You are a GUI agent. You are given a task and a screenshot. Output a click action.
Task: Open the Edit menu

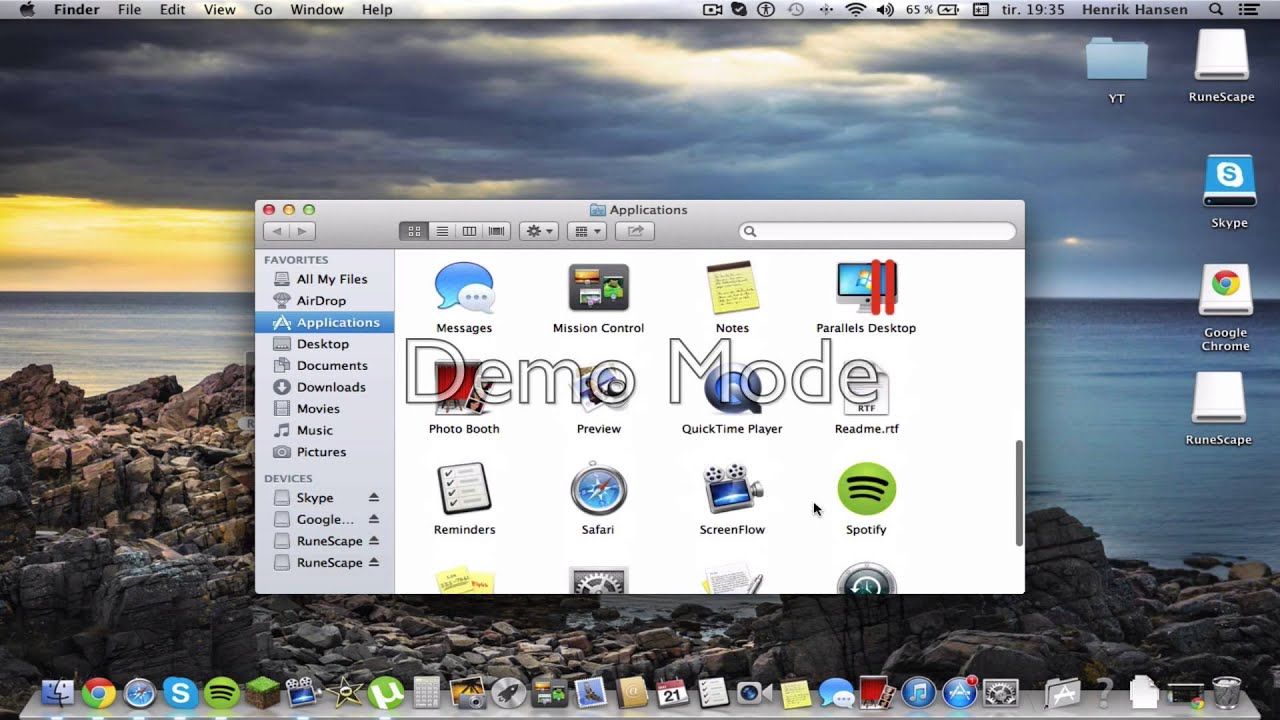(x=172, y=10)
